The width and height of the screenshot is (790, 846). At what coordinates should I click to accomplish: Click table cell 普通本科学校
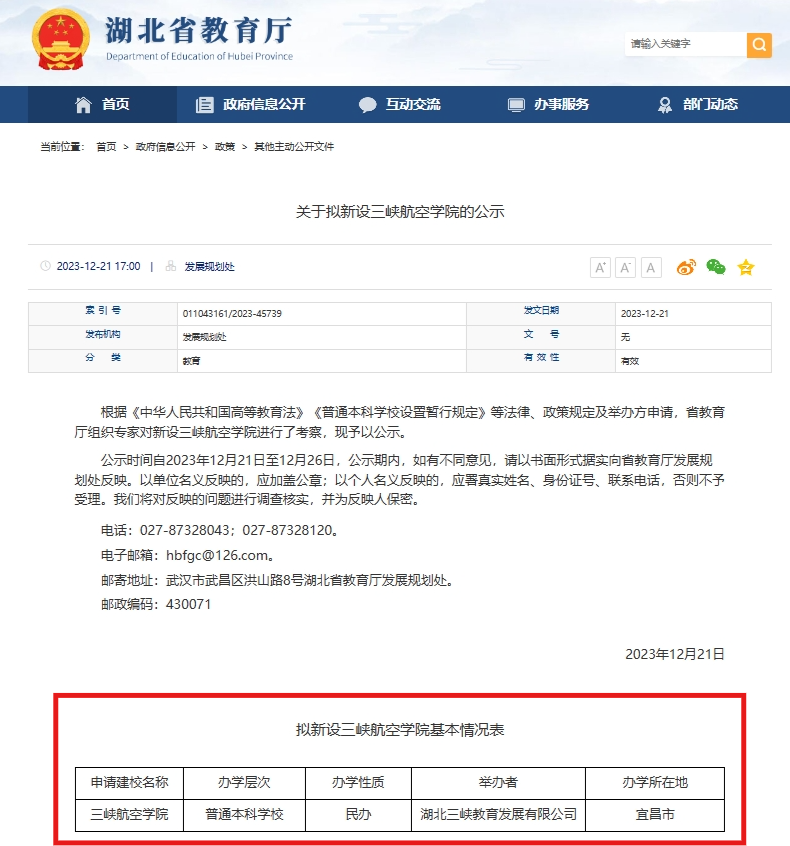point(244,815)
